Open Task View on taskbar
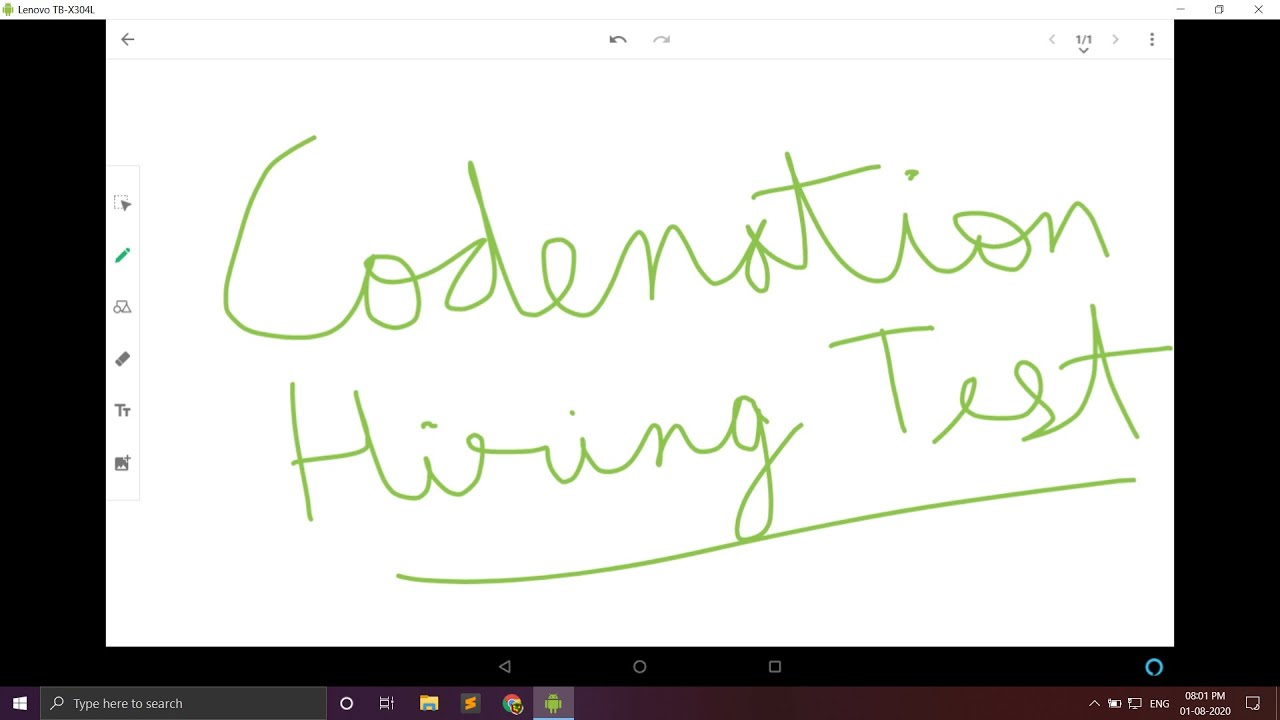This screenshot has height=720, width=1280. pos(387,704)
